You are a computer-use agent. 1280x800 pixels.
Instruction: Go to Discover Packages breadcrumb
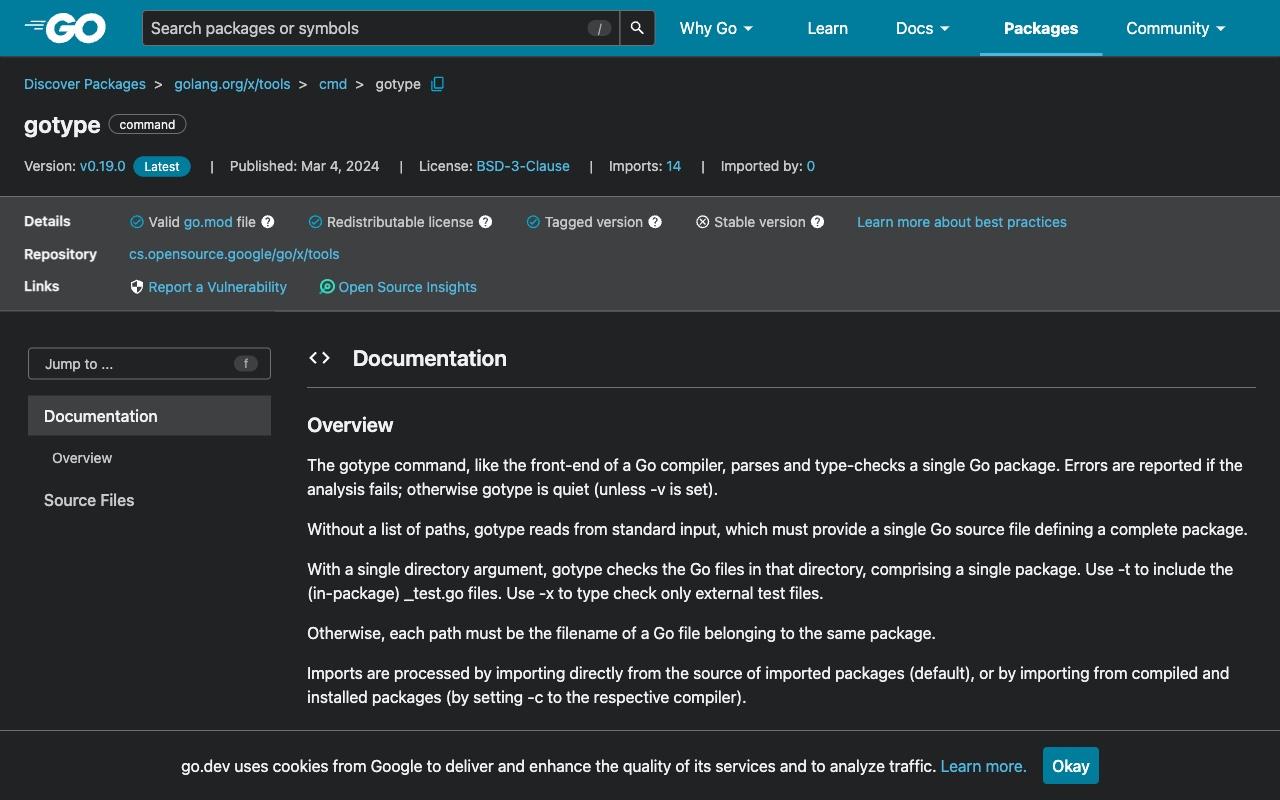point(85,84)
